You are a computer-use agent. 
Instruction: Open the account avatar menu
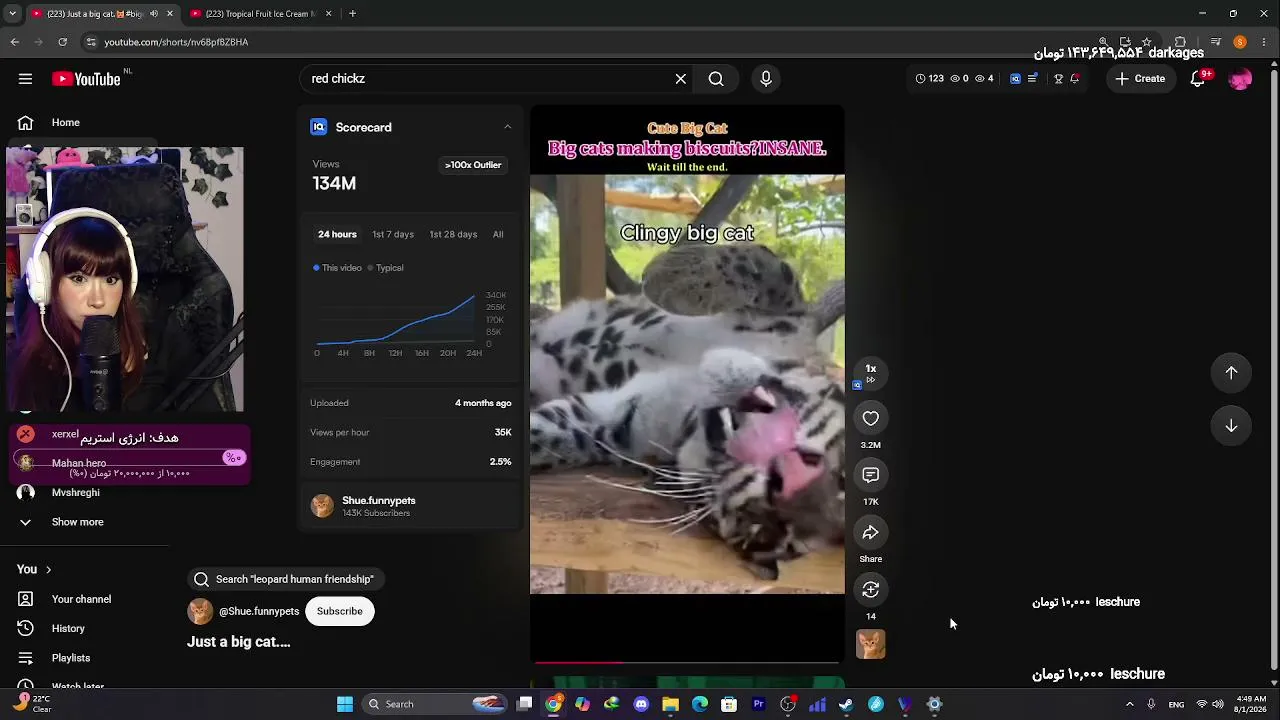pyautogui.click(x=1240, y=79)
